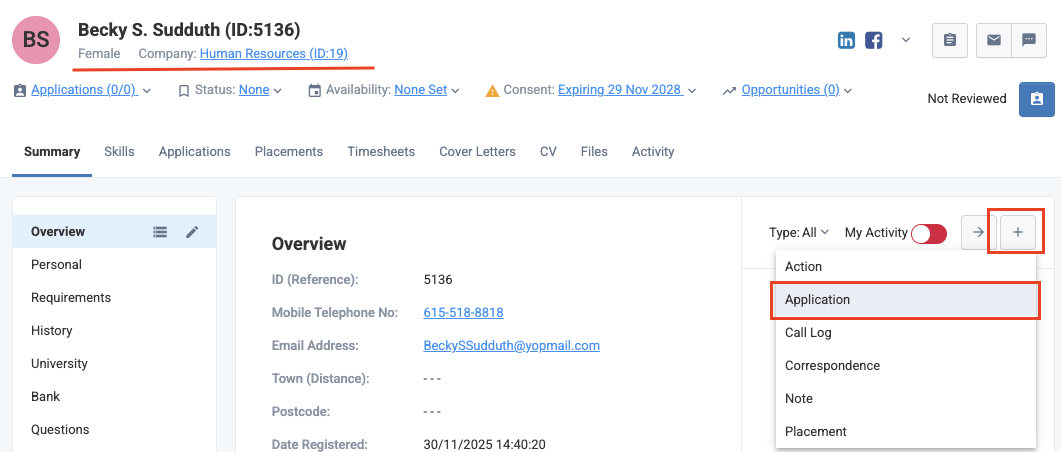Open the LinkedIn profile icon
This screenshot has height=452, width=1061.
coord(846,41)
